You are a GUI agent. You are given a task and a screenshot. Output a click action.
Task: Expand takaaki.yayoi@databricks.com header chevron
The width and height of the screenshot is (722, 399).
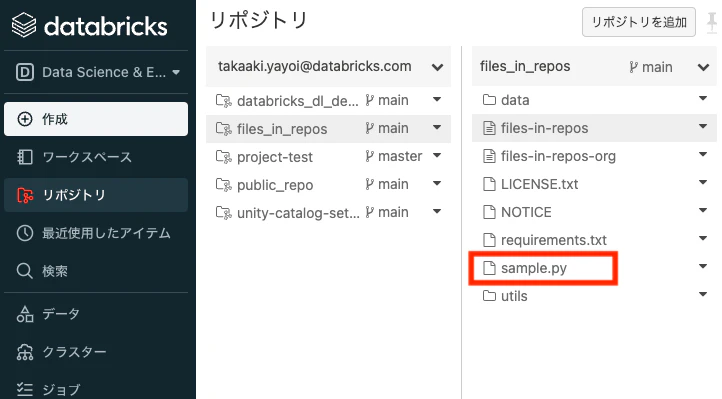[x=437, y=67]
